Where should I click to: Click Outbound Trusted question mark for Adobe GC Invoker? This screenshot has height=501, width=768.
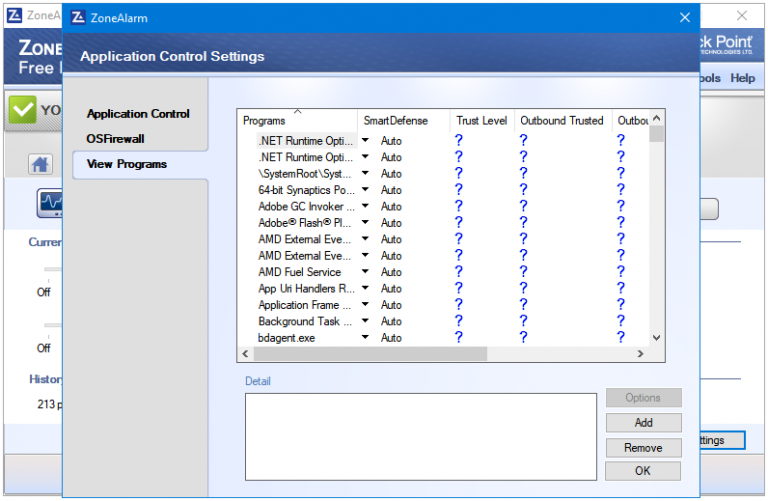[523, 206]
